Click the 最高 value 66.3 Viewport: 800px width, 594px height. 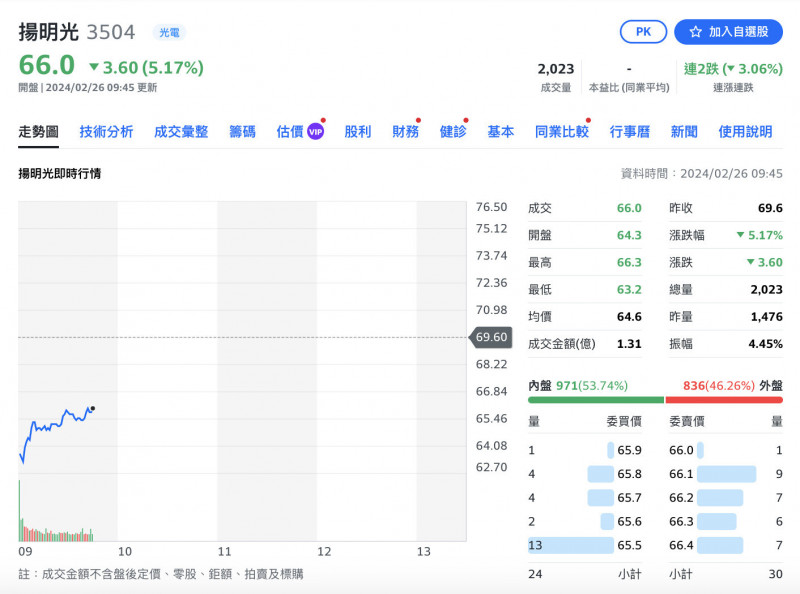[629, 262]
